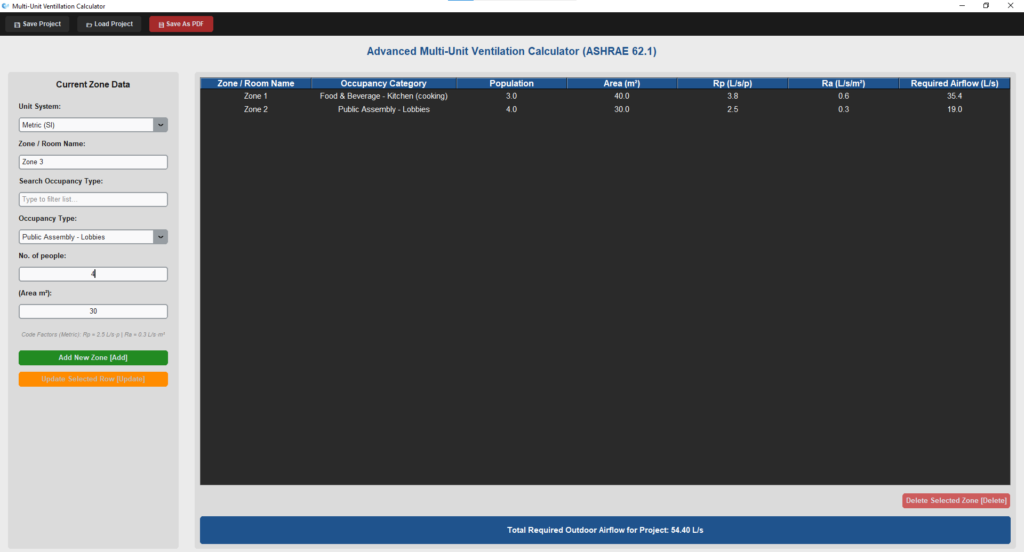The width and height of the screenshot is (1024, 552).
Task: Open the Public Assembly - Lobbies combo box
Action: pos(93,237)
